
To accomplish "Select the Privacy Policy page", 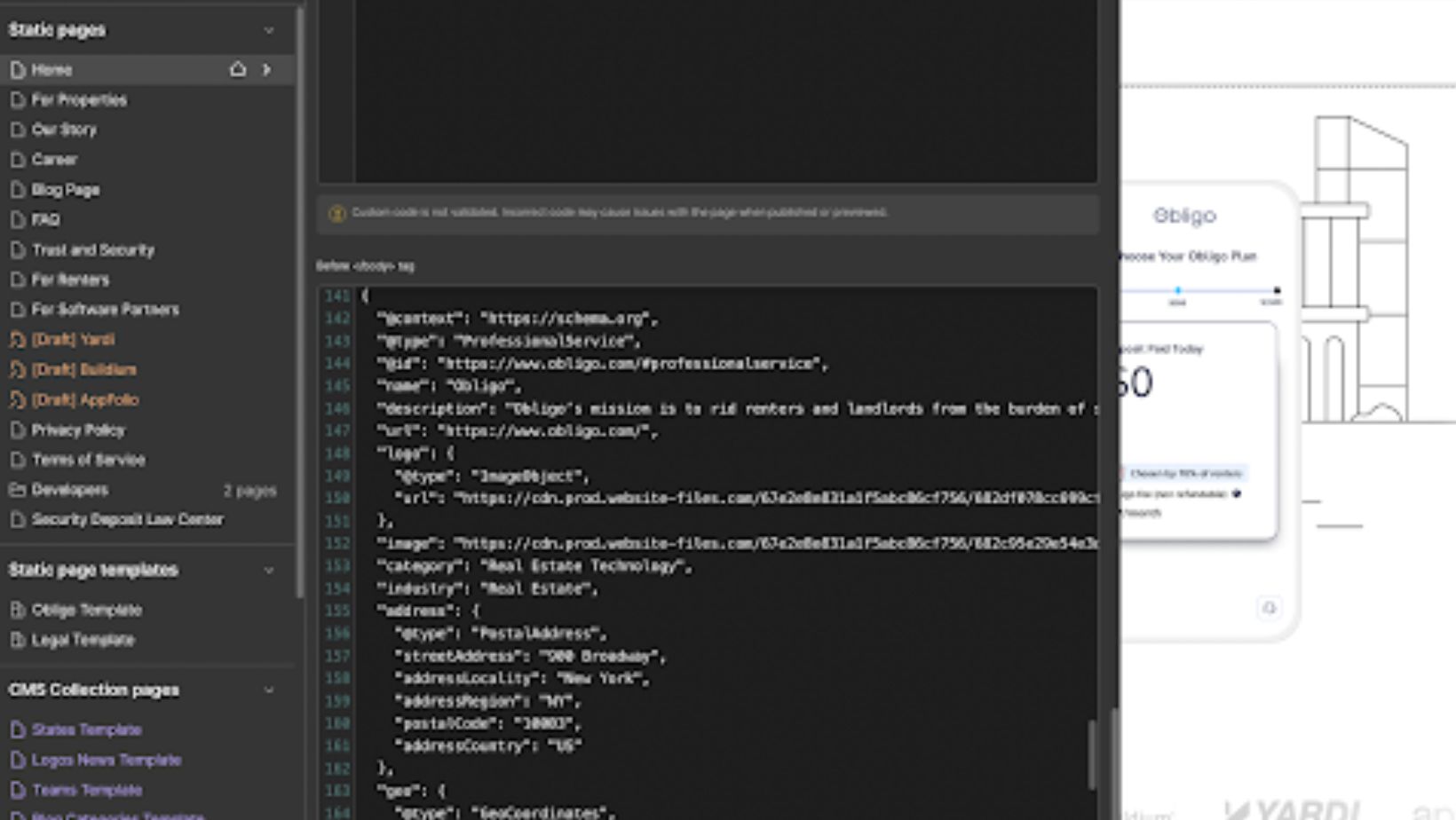I will pos(78,430).
